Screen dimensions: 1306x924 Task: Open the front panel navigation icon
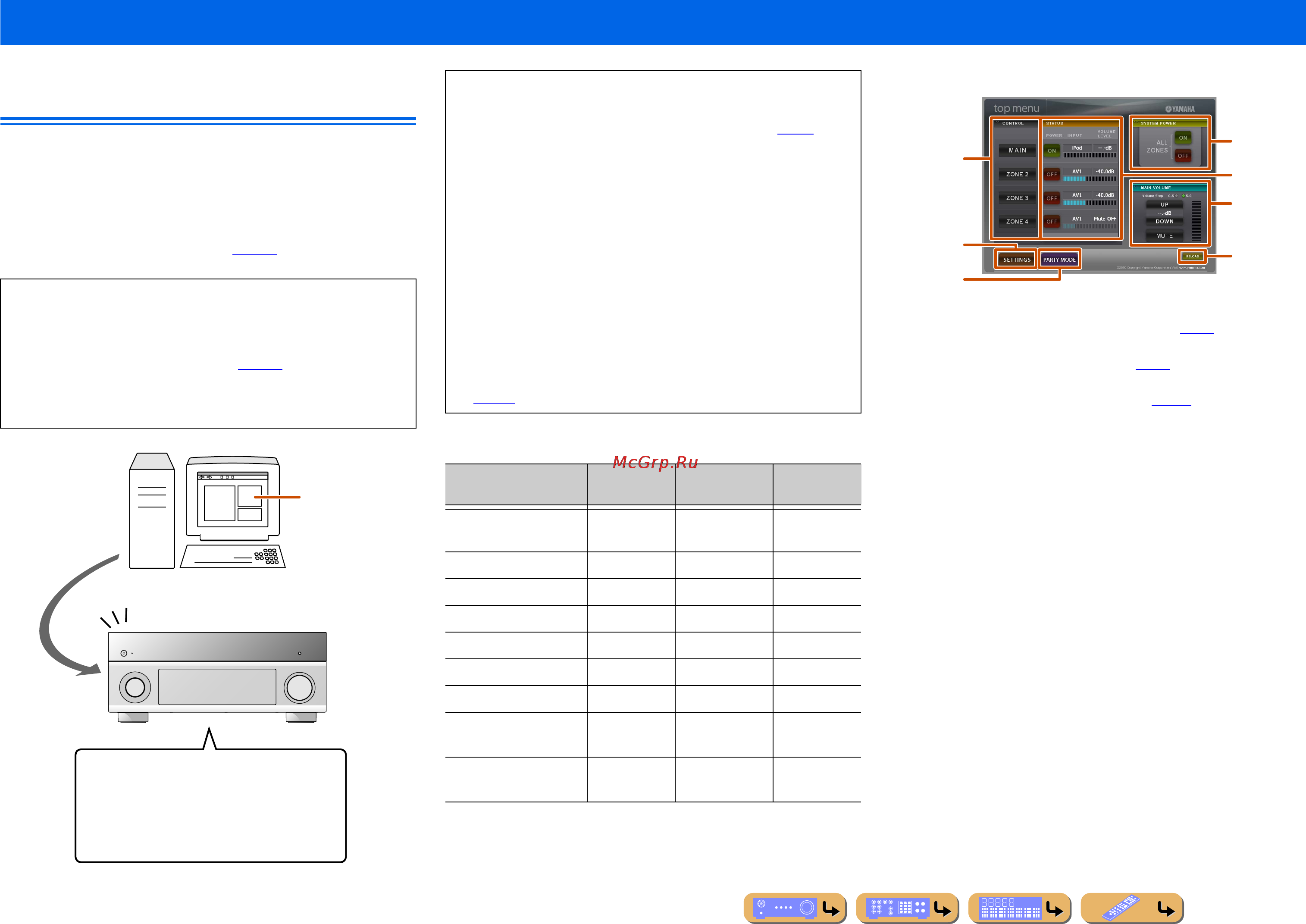[x=795, y=908]
